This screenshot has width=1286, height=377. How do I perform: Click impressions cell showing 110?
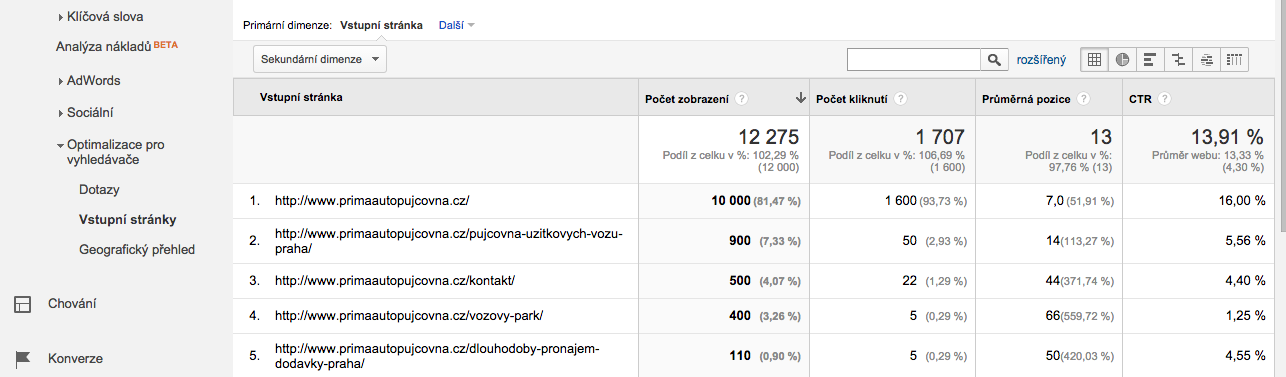740,356
